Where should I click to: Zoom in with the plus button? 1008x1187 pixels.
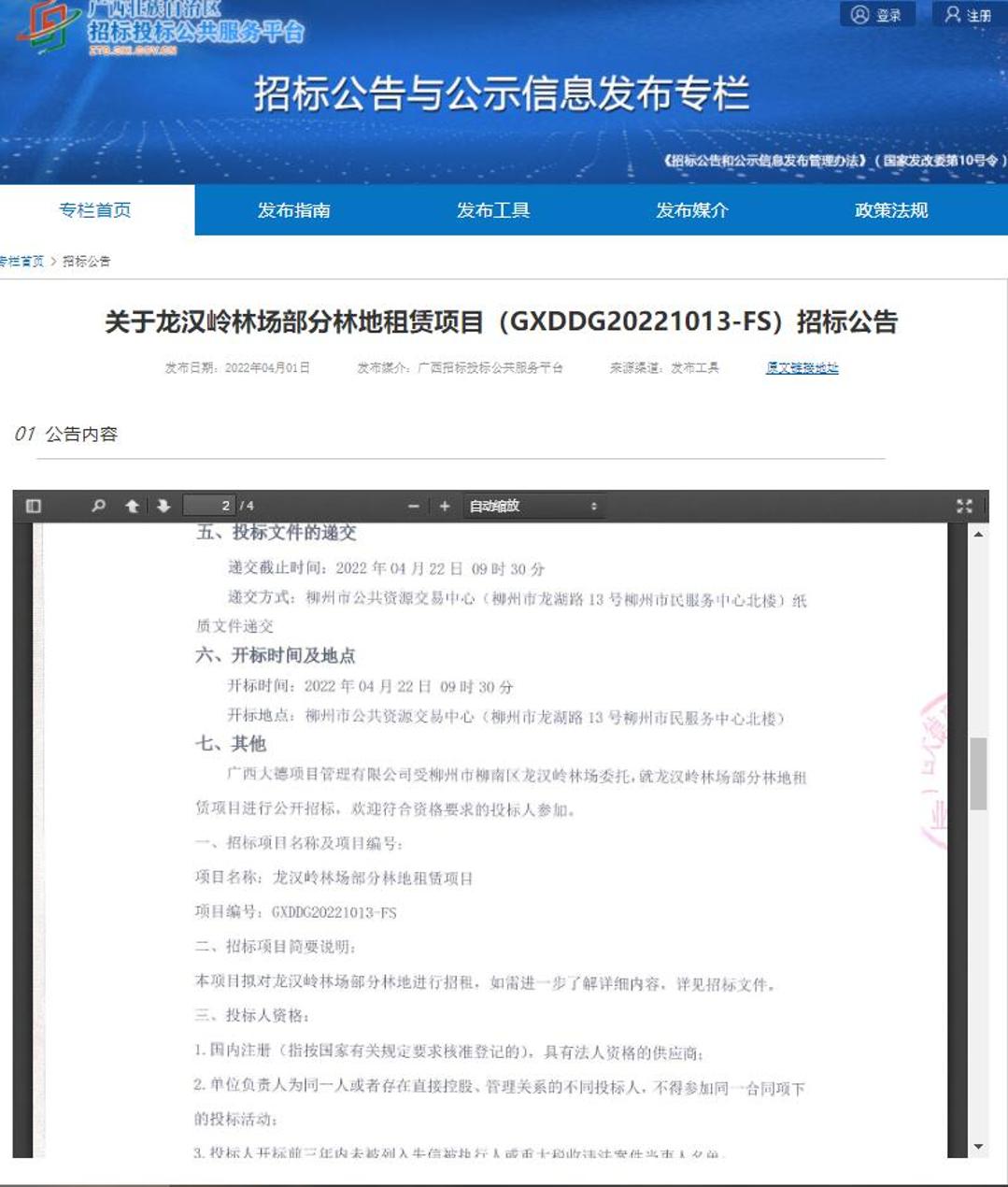point(445,506)
